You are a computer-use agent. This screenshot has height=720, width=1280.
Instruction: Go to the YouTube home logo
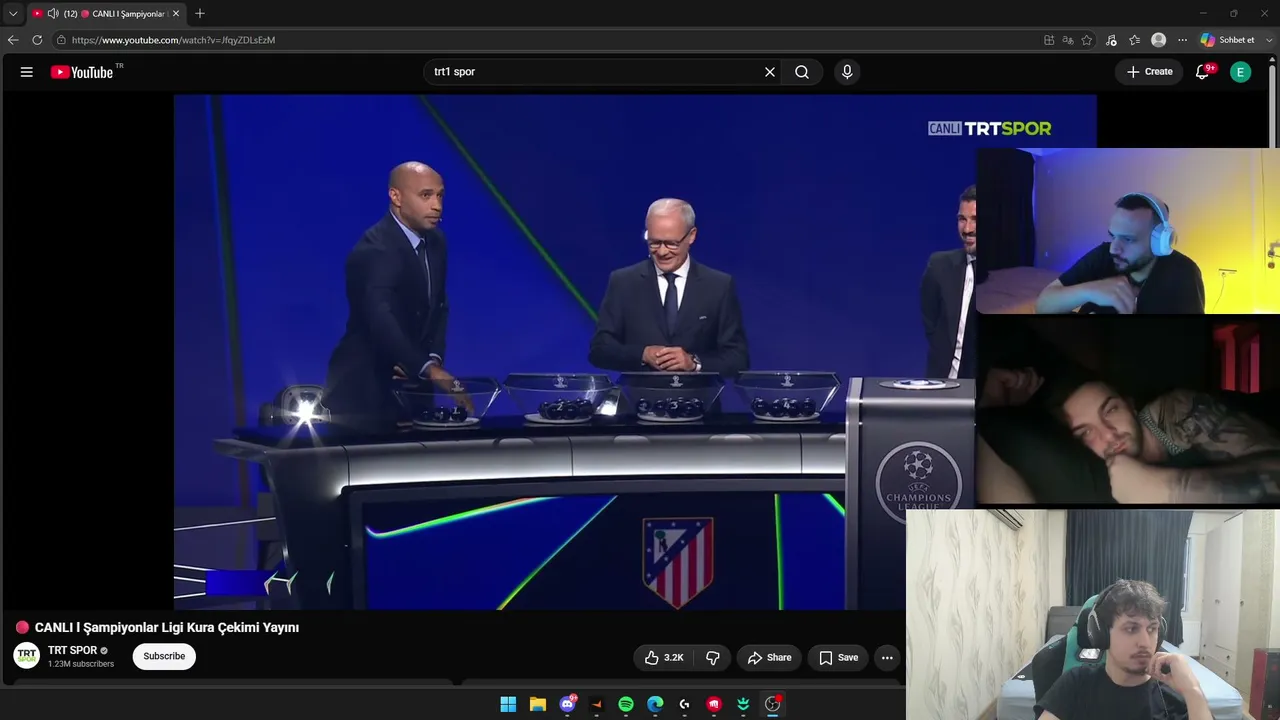(82, 72)
